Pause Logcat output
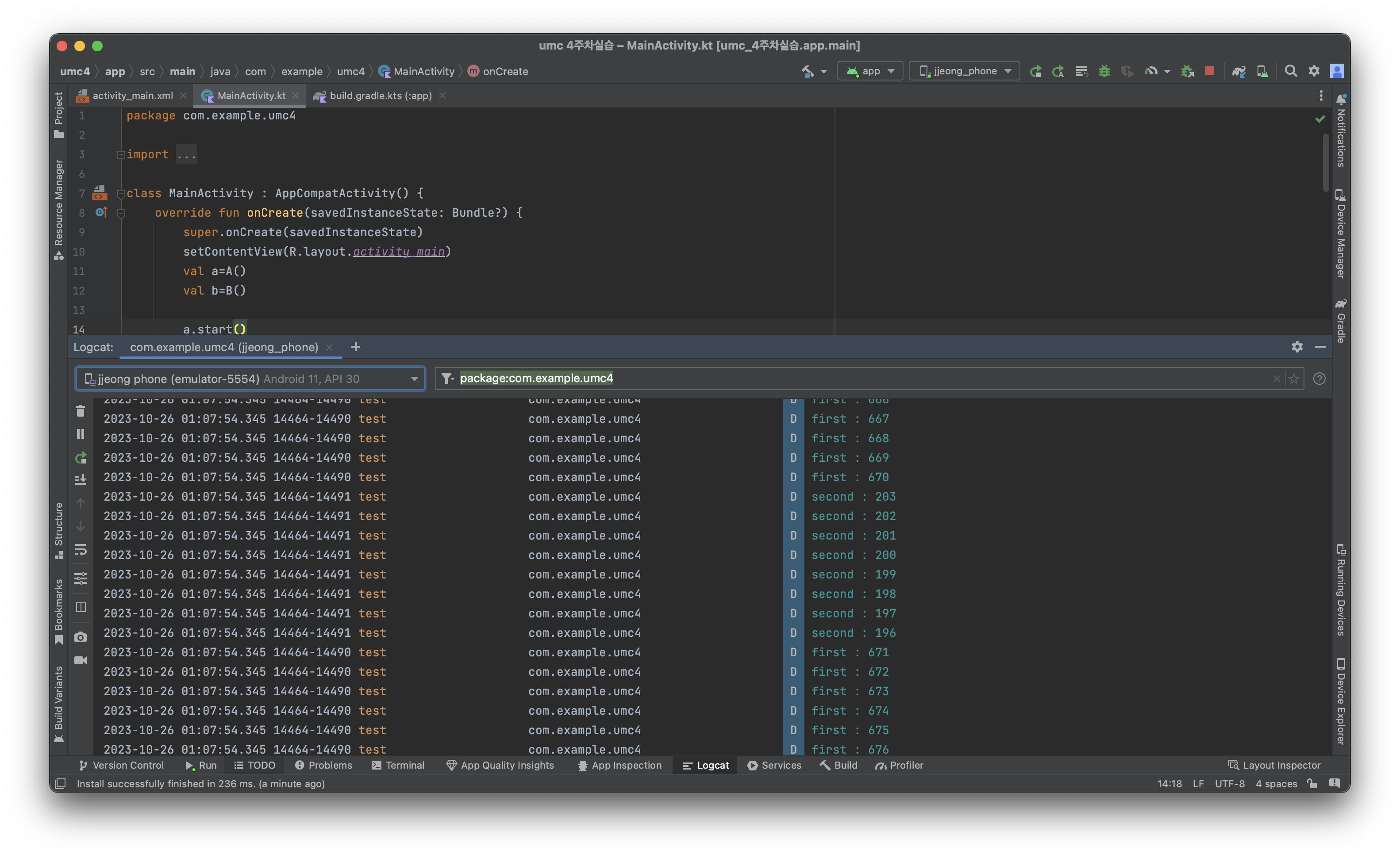This screenshot has width=1400, height=858. [81, 434]
